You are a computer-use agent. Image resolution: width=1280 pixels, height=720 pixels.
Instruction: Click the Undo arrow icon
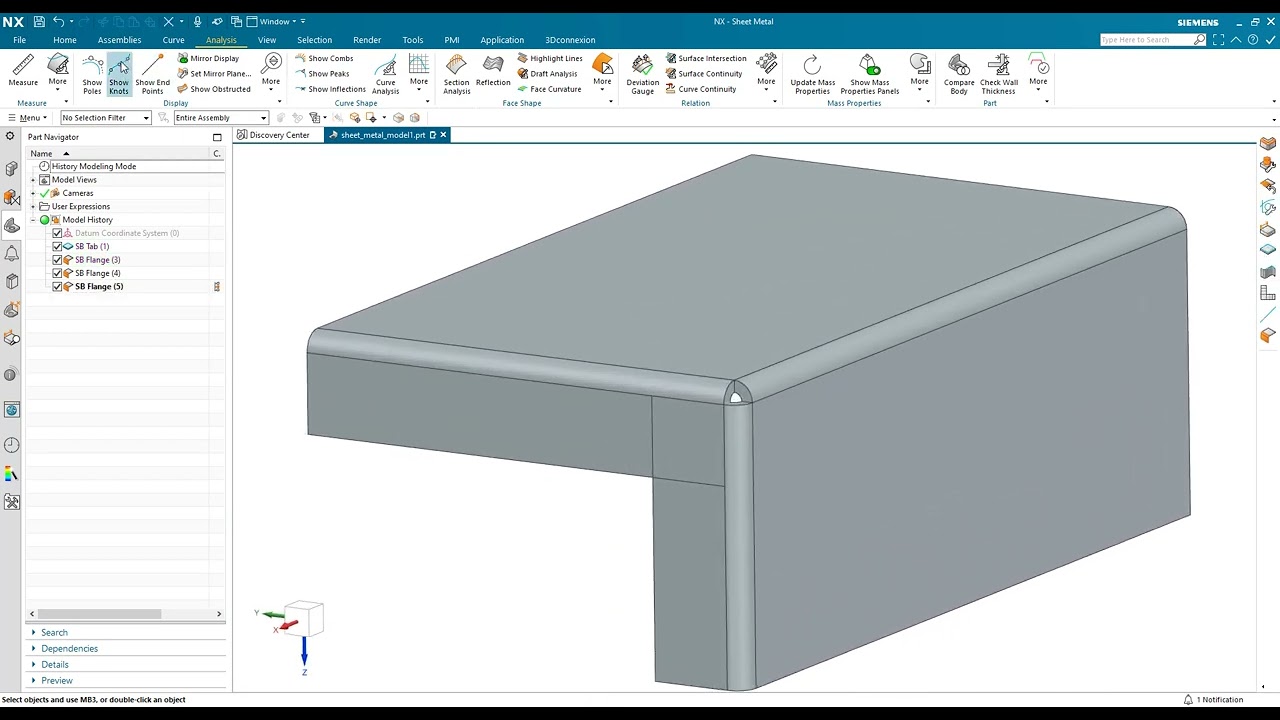(59, 21)
